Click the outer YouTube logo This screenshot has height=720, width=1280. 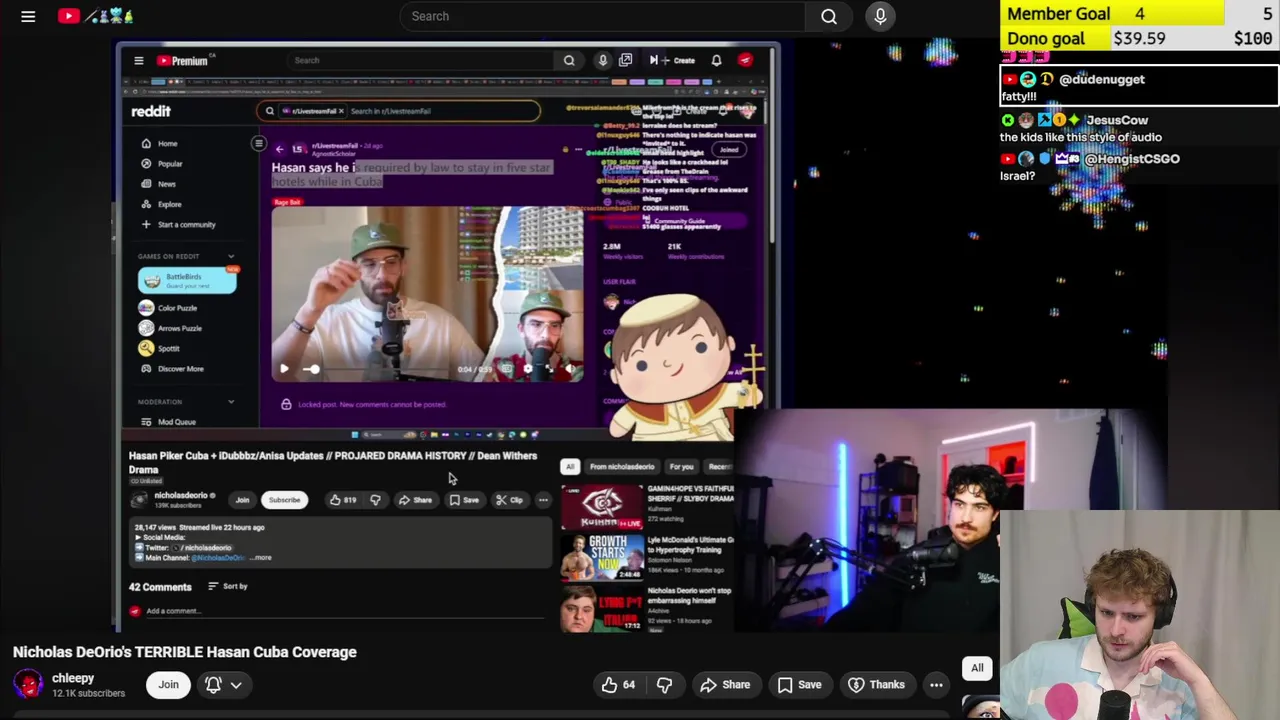[96, 16]
